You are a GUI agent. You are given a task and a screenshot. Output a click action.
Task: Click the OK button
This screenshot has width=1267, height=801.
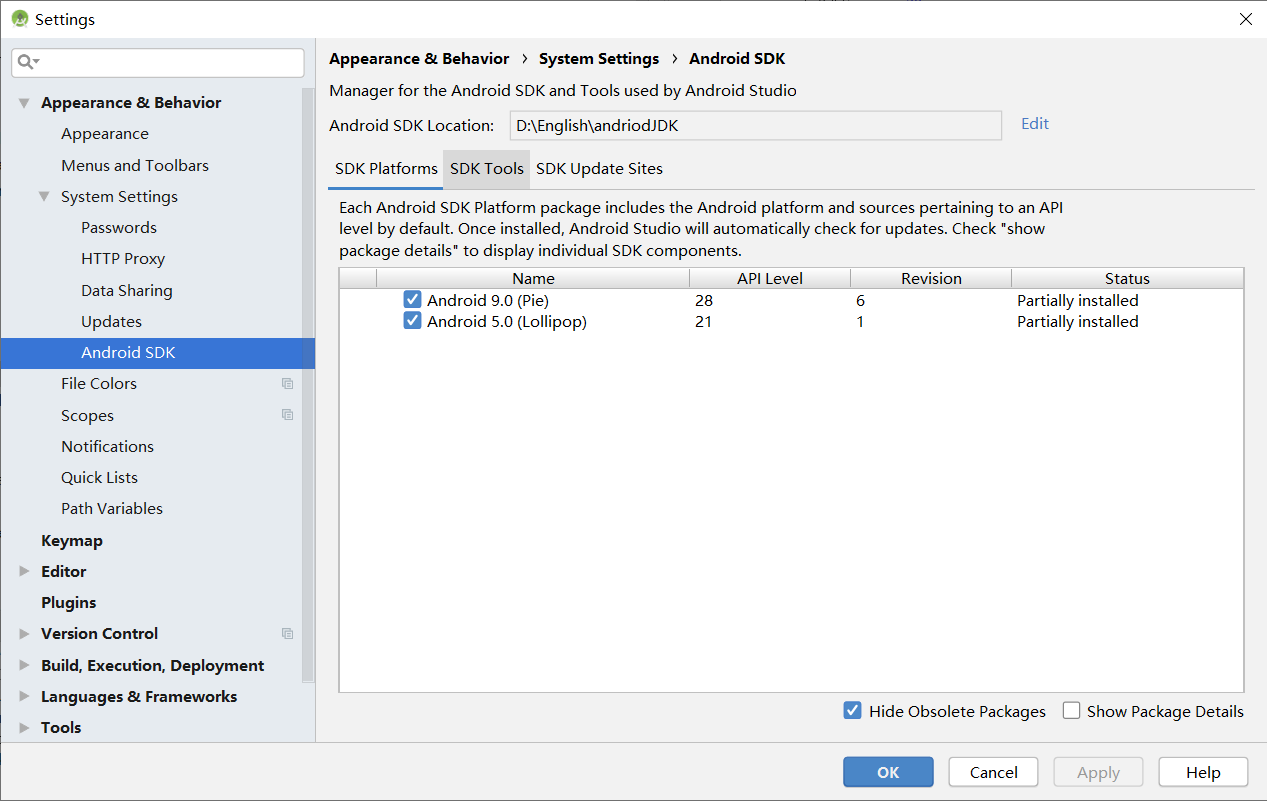click(888, 772)
